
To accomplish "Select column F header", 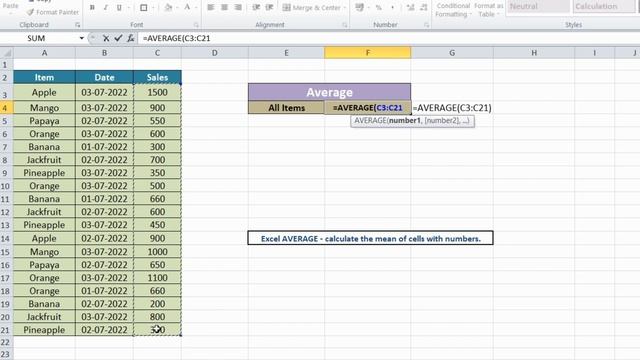I will 368,53.
